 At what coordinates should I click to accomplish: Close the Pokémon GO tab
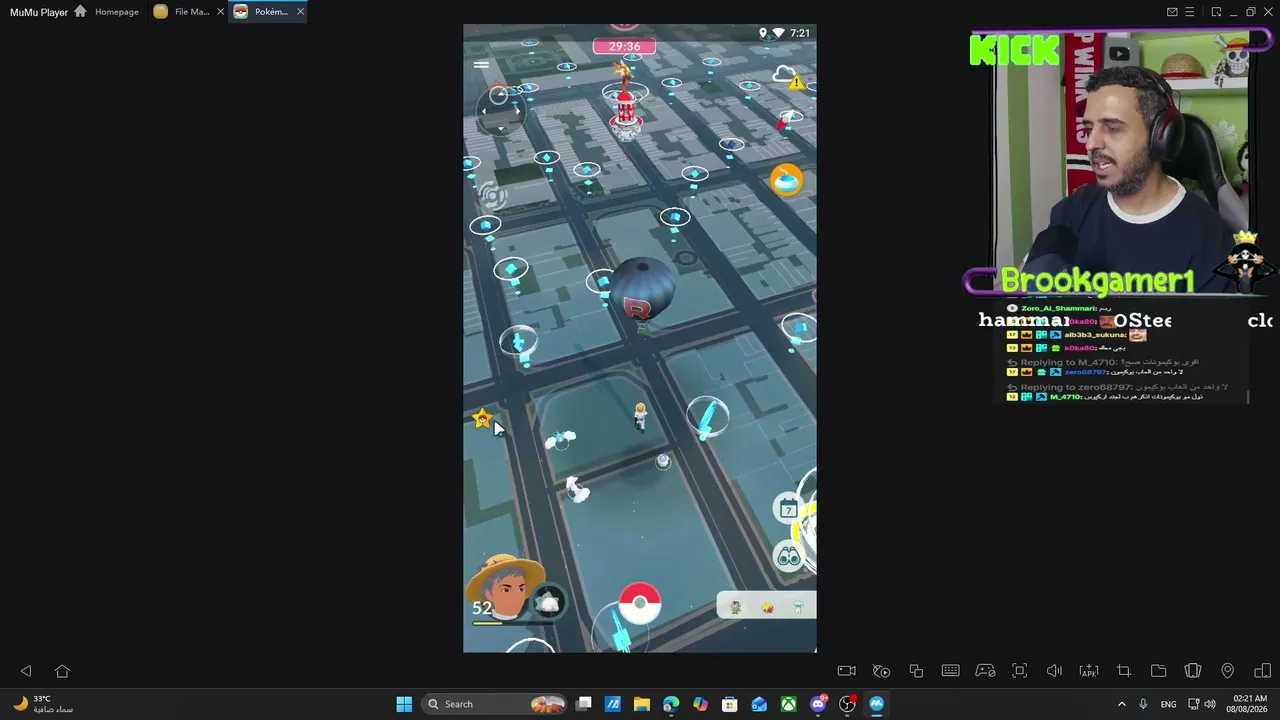tap(300, 12)
